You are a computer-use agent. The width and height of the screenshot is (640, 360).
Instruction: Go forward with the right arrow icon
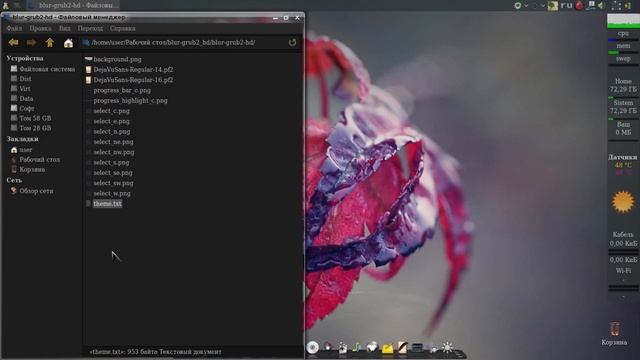coord(31,42)
